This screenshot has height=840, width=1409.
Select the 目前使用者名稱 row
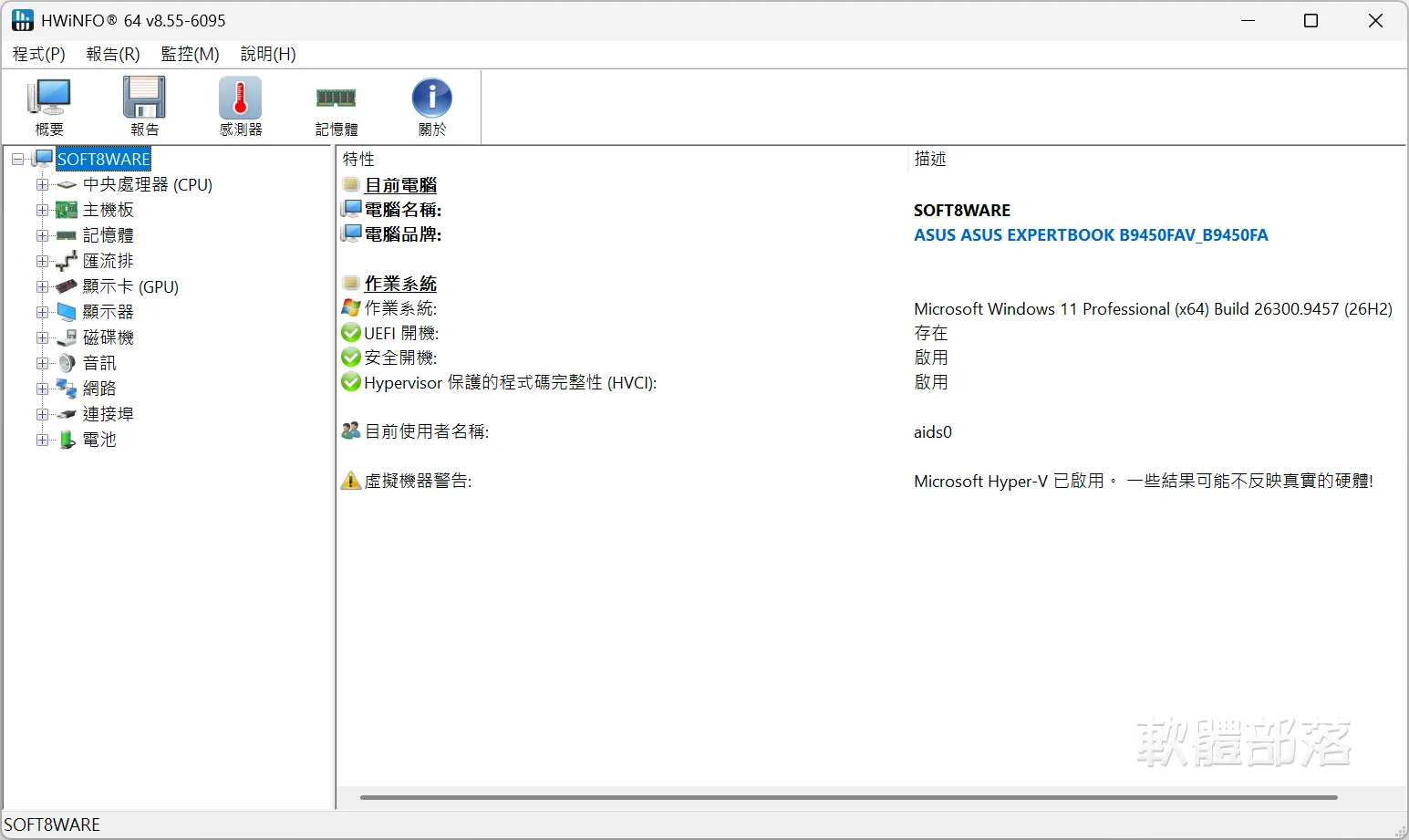point(871,432)
